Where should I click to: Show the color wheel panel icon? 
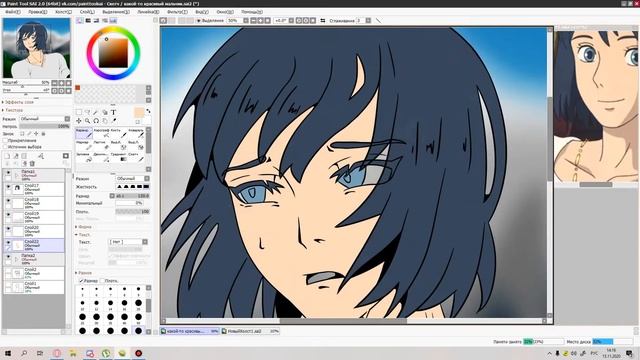click(80, 20)
